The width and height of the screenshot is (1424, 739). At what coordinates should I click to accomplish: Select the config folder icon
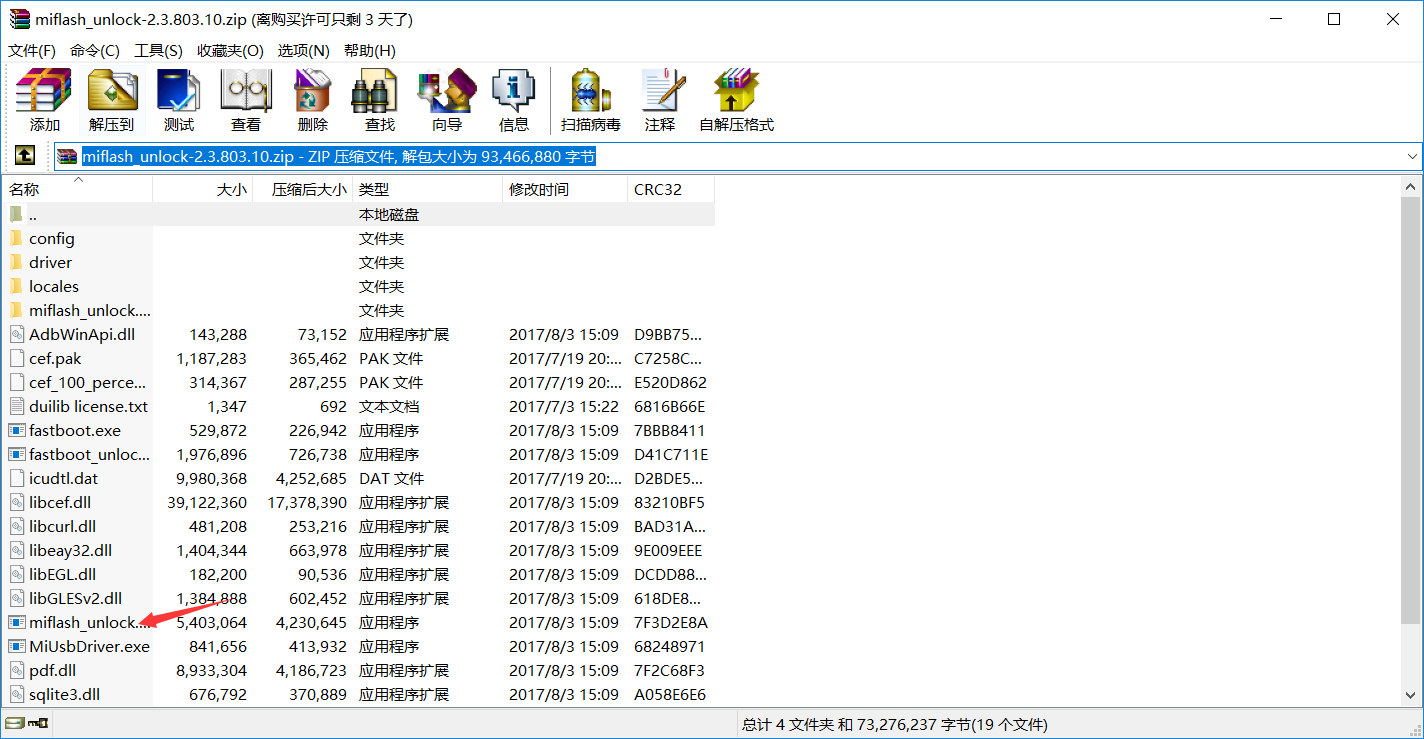(16, 238)
